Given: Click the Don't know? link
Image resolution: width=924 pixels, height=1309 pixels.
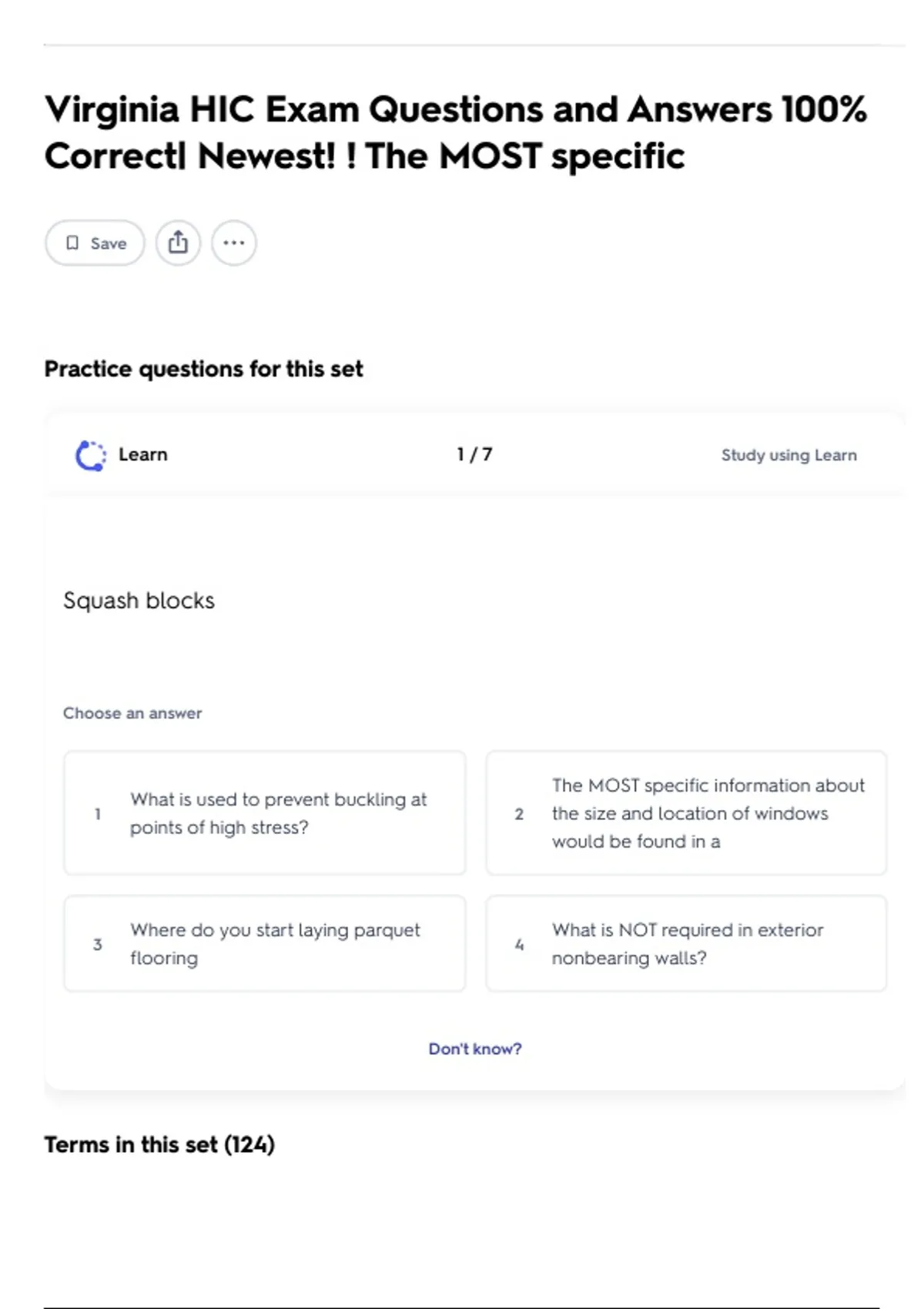Looking at the screenshot, I should 475,1049.
